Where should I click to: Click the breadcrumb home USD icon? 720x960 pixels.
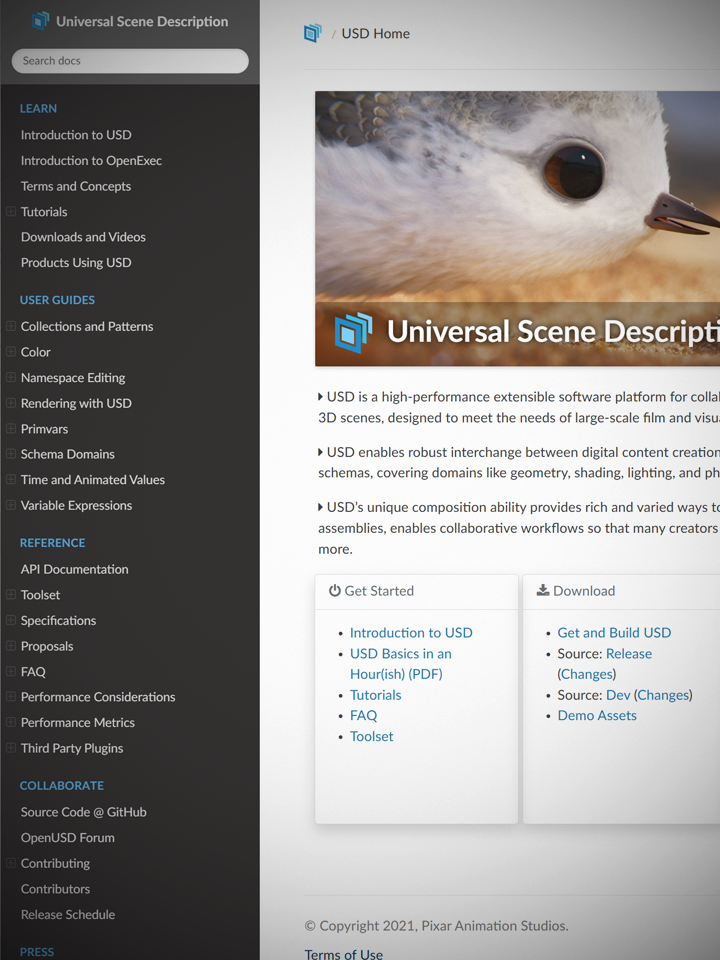313,33
